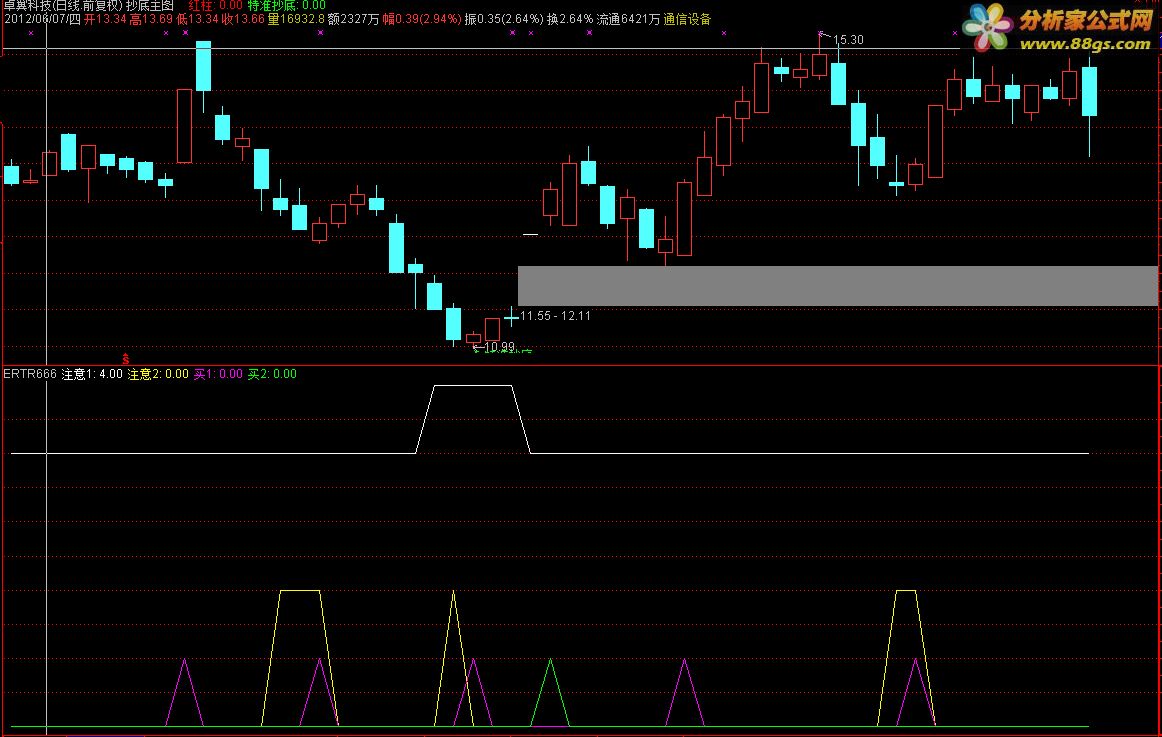
Task: Click the 特准抄底: 0.00 indicator value
Action: click(287, 5)
